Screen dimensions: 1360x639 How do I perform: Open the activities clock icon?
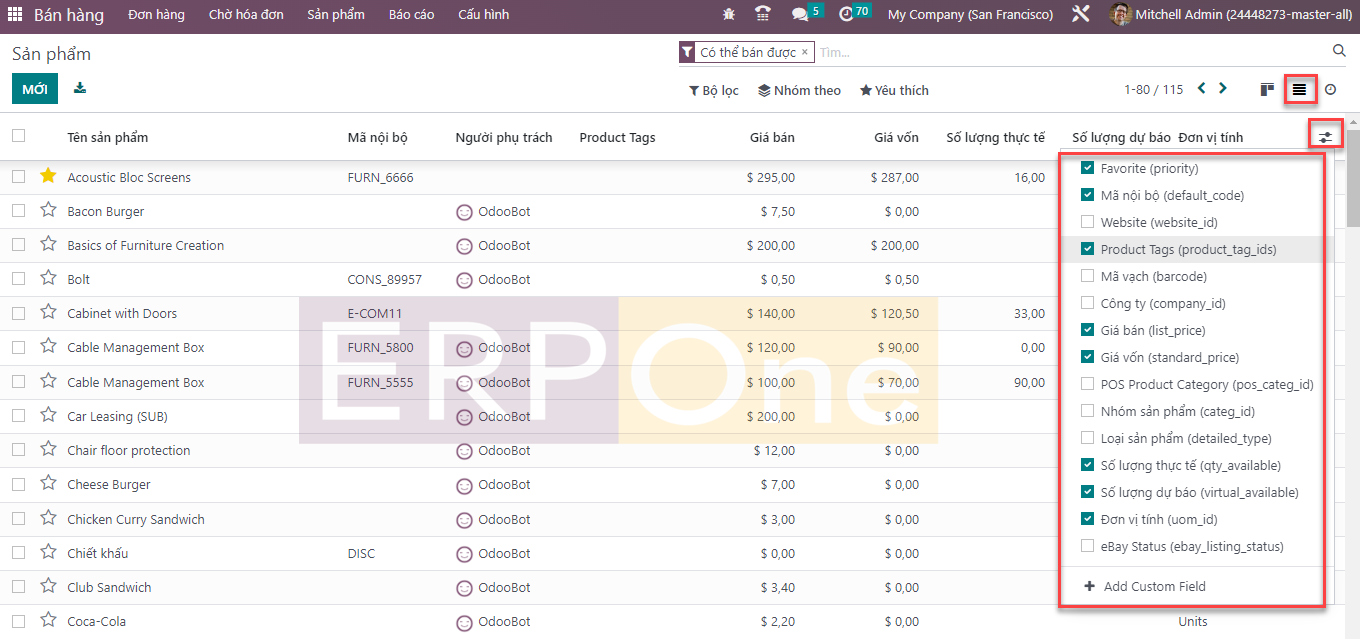[x=847, y=15]
